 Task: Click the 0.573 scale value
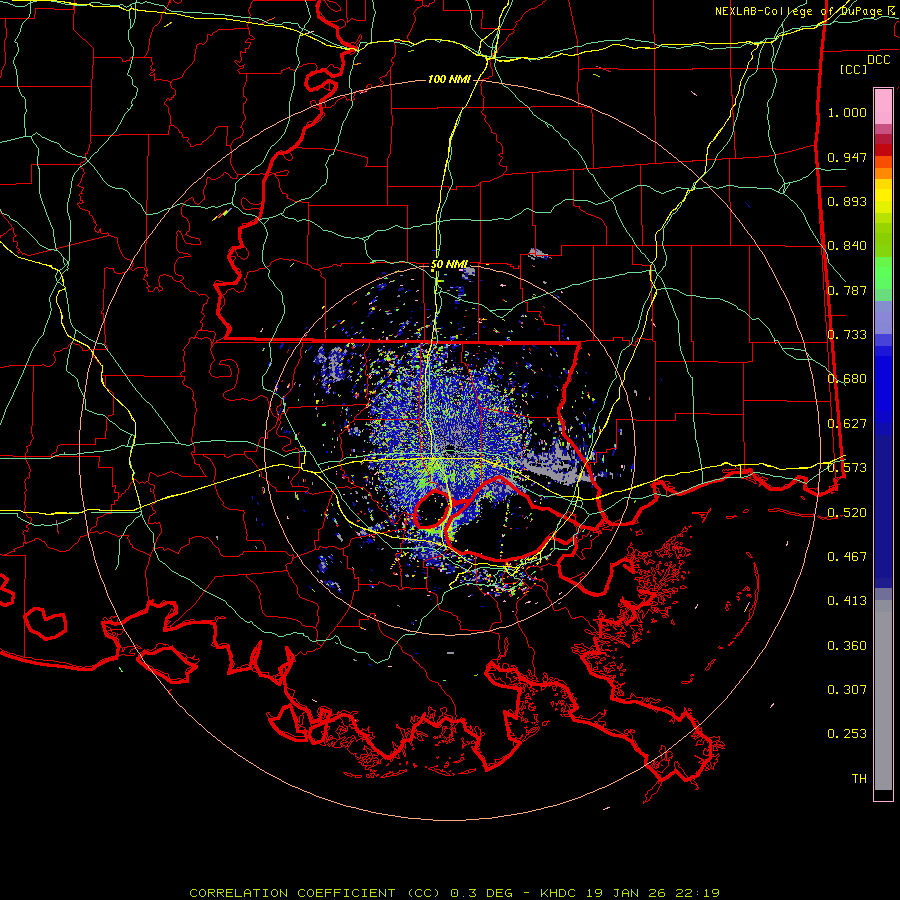tap(847, 468)
